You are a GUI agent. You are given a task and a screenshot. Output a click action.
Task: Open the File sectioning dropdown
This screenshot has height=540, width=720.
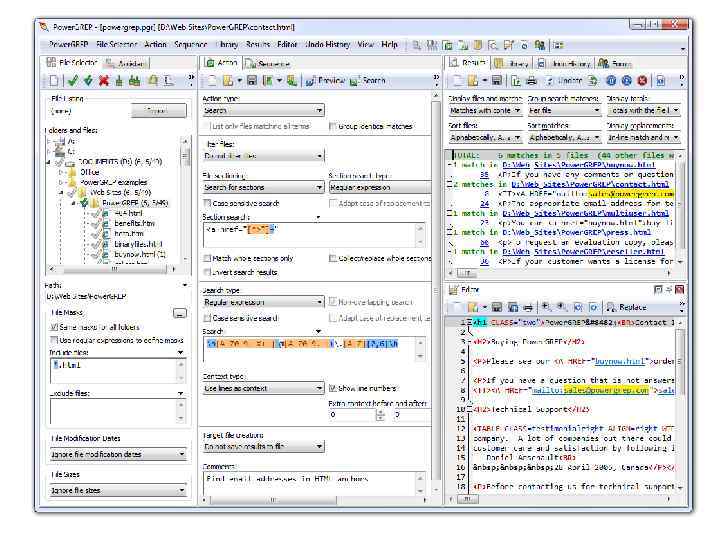(264, 187)
